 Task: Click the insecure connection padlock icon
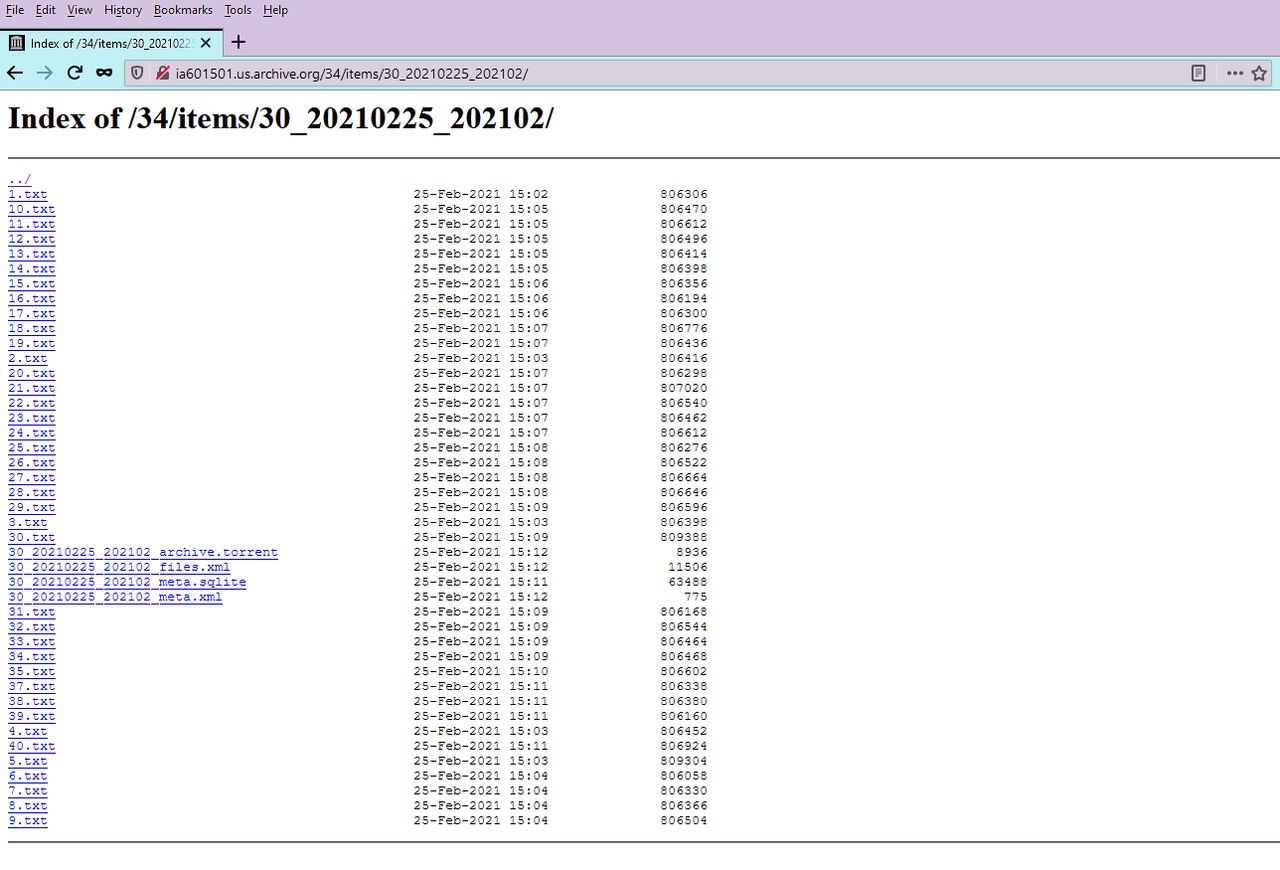click(162, 73)
